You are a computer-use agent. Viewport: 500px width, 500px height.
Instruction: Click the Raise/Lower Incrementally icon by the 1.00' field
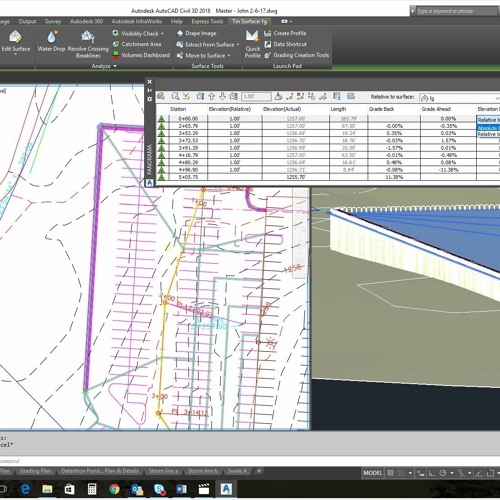pos(234,96)
